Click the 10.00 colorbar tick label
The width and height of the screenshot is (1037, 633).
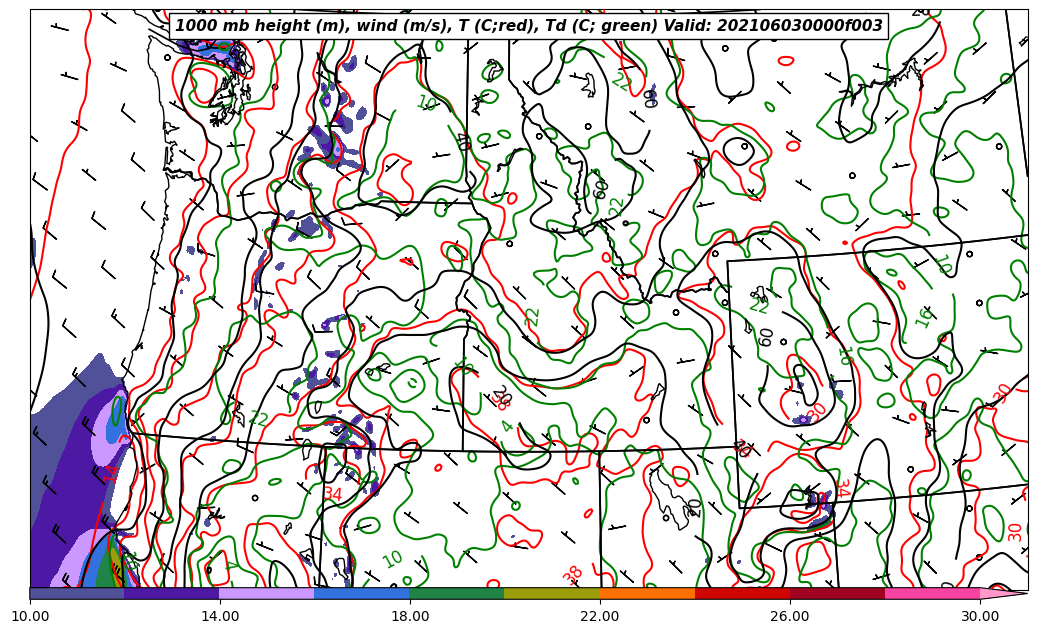[x=30, y=616]
